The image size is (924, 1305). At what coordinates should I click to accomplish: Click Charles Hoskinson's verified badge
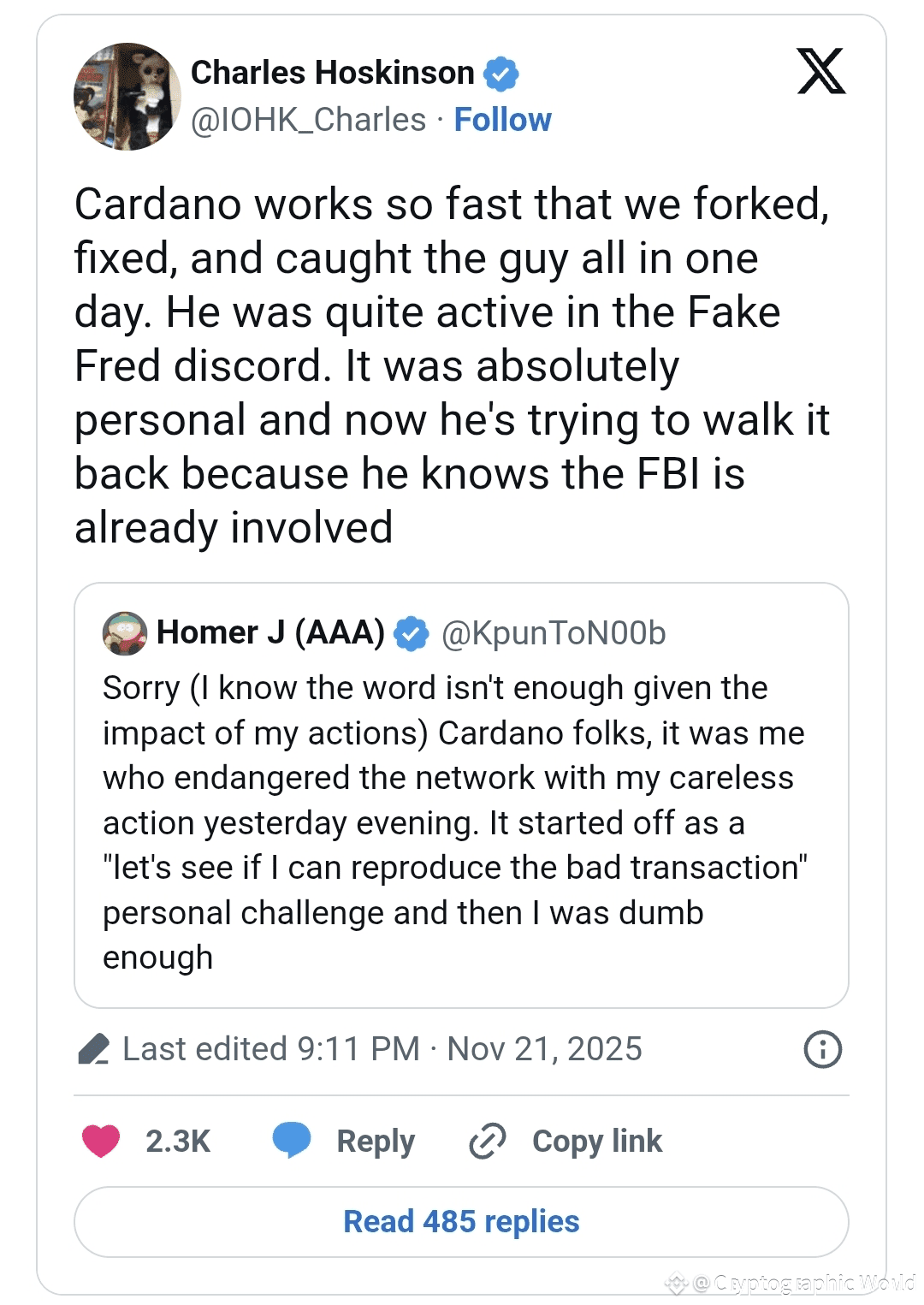(x=501, y=74)
